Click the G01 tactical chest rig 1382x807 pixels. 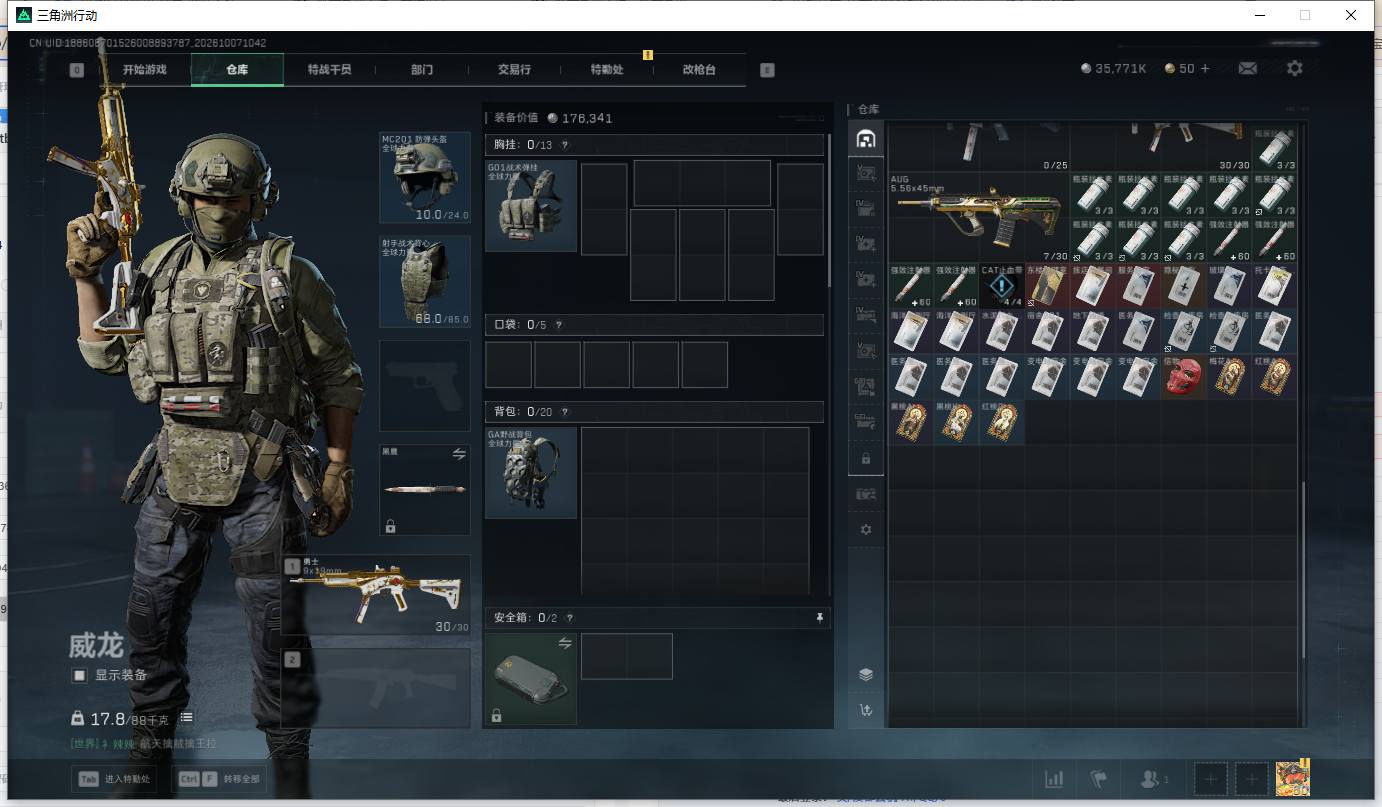pyautogui.click(x=531, y=205)
